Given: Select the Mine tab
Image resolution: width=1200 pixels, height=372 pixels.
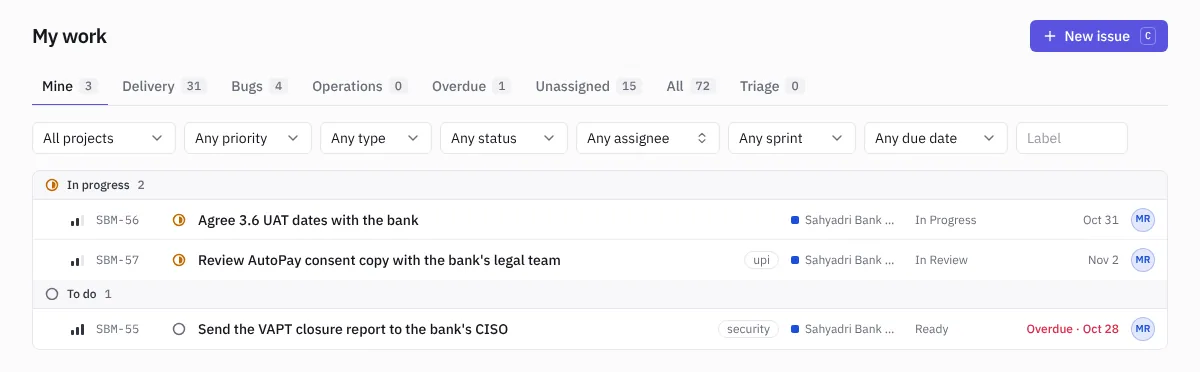Looking at the screenshot, I should point(69,86).
